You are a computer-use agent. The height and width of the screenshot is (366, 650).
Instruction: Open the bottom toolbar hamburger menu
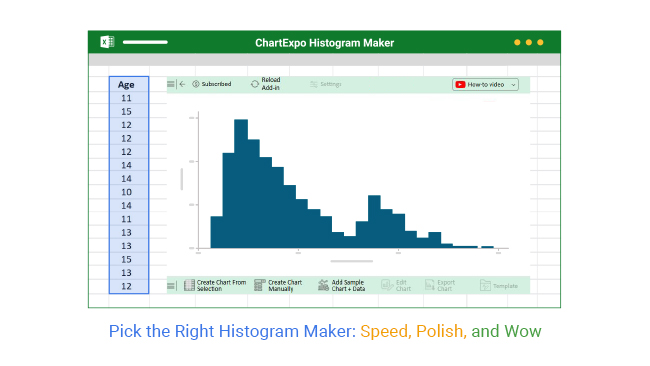pos(171,286)
